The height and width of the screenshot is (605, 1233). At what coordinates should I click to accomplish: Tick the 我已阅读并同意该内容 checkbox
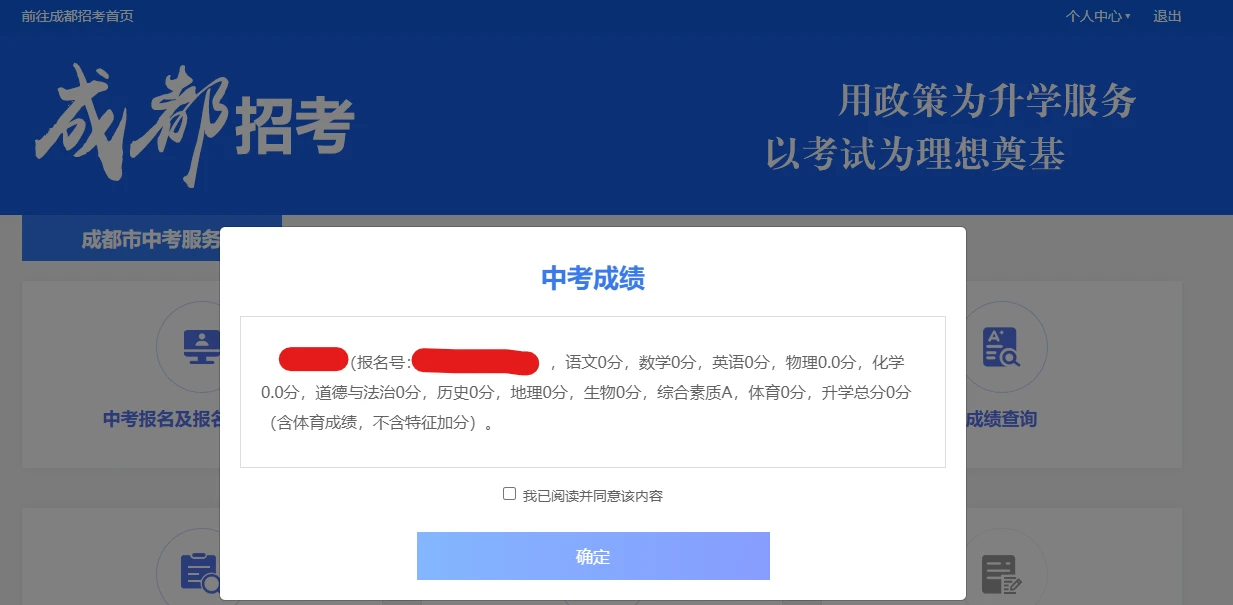(x=509, y=494)
